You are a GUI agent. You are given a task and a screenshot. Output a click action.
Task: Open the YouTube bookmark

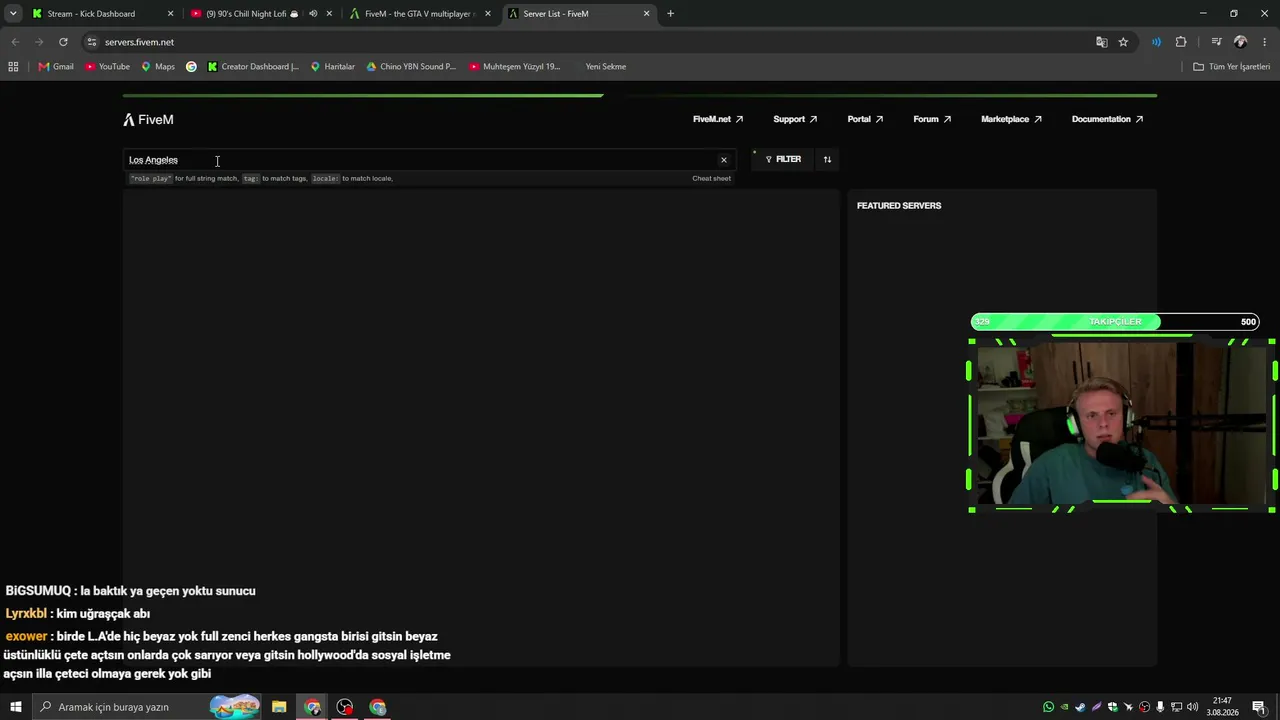(107, 67)
